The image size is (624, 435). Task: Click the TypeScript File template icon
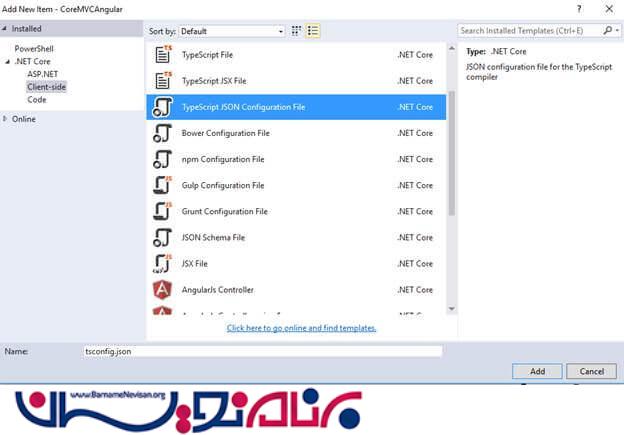point(163,55)
